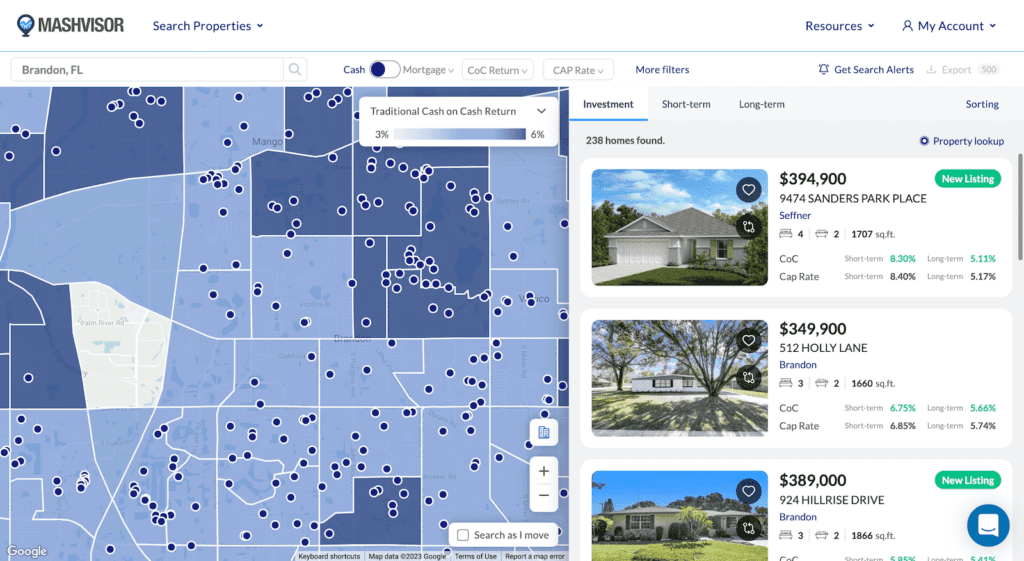Click the $349,900 price
Screen dimensions: 1024x561
pyautogui.click(x=812, y=329)
